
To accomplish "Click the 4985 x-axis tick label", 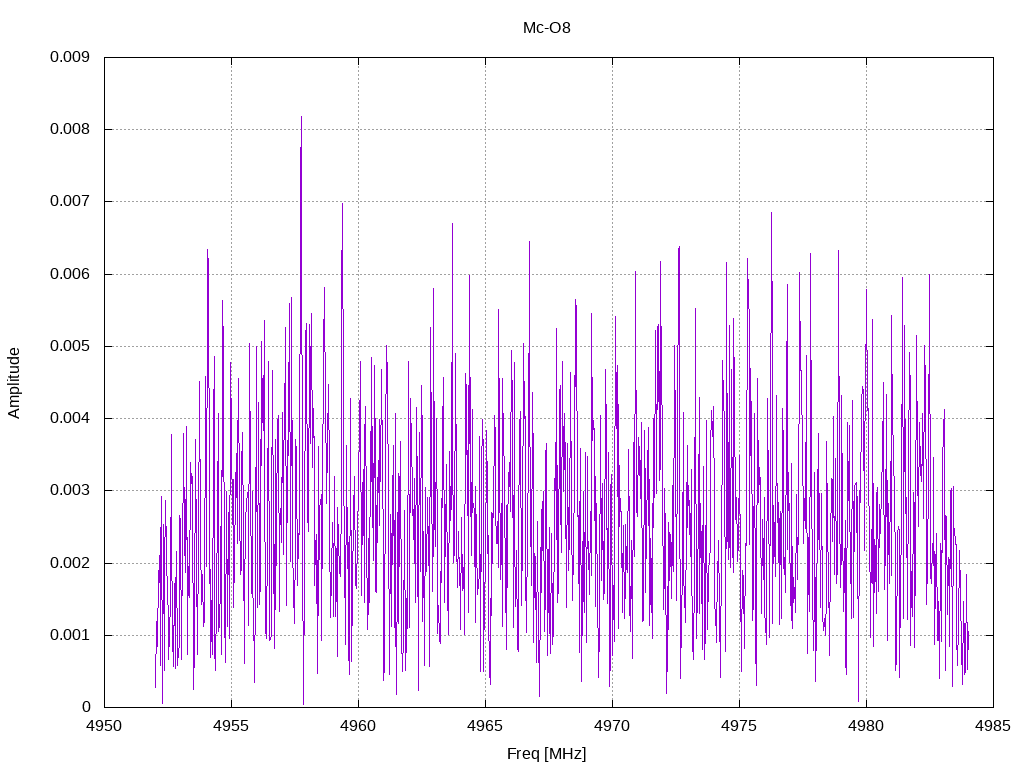I will coord(993,726).
